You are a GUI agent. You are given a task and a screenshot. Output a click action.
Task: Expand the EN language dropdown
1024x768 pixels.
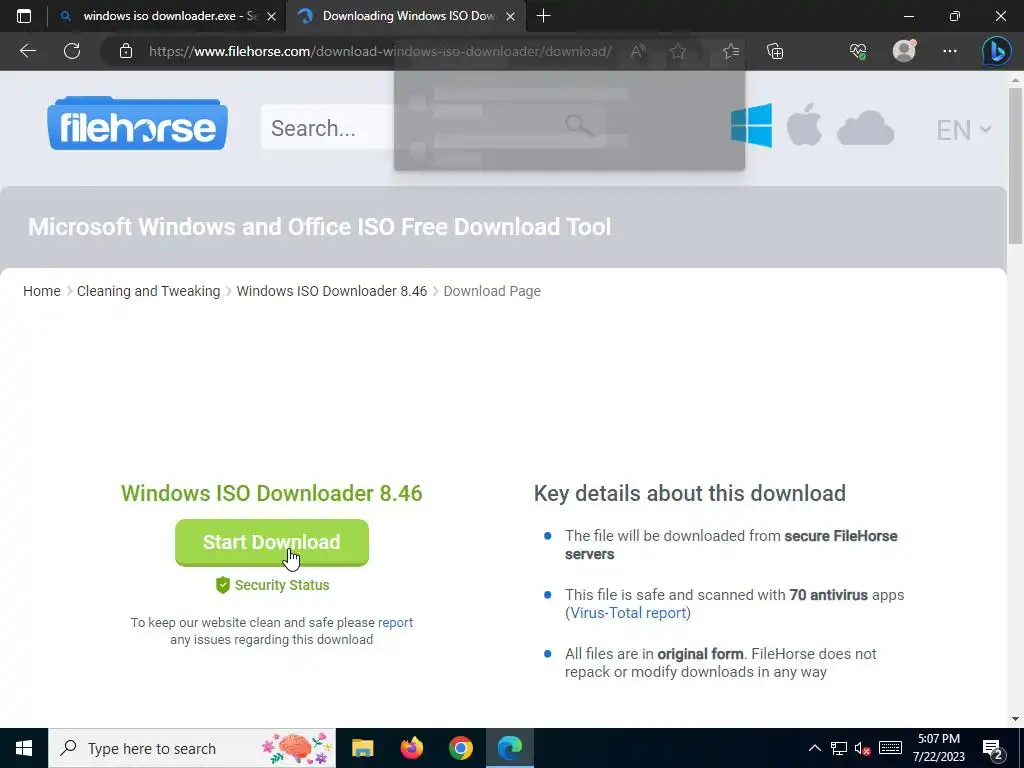[964, 130]
